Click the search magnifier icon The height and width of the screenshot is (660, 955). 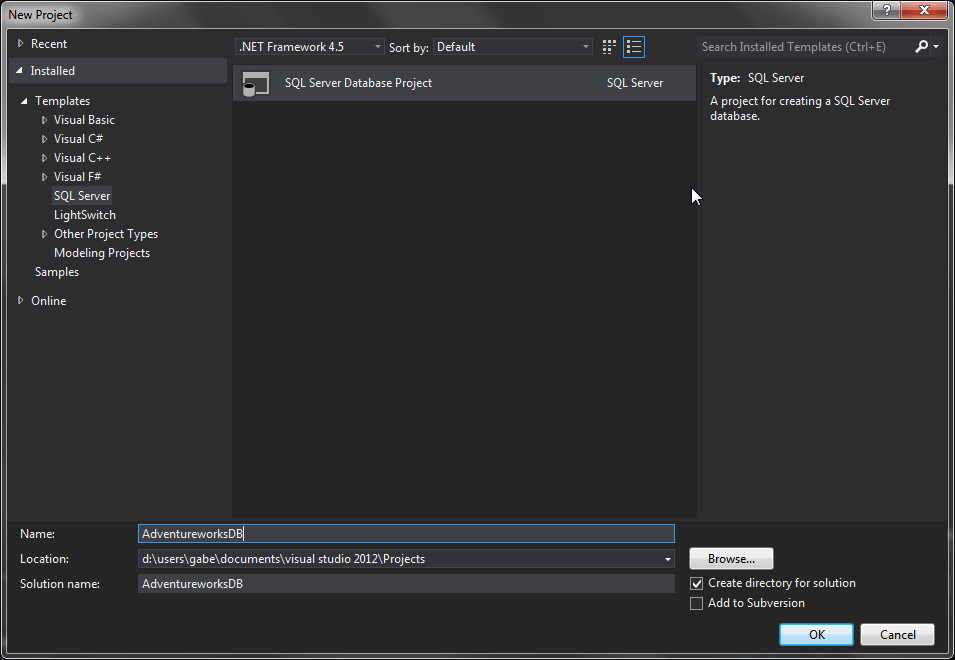921,46
